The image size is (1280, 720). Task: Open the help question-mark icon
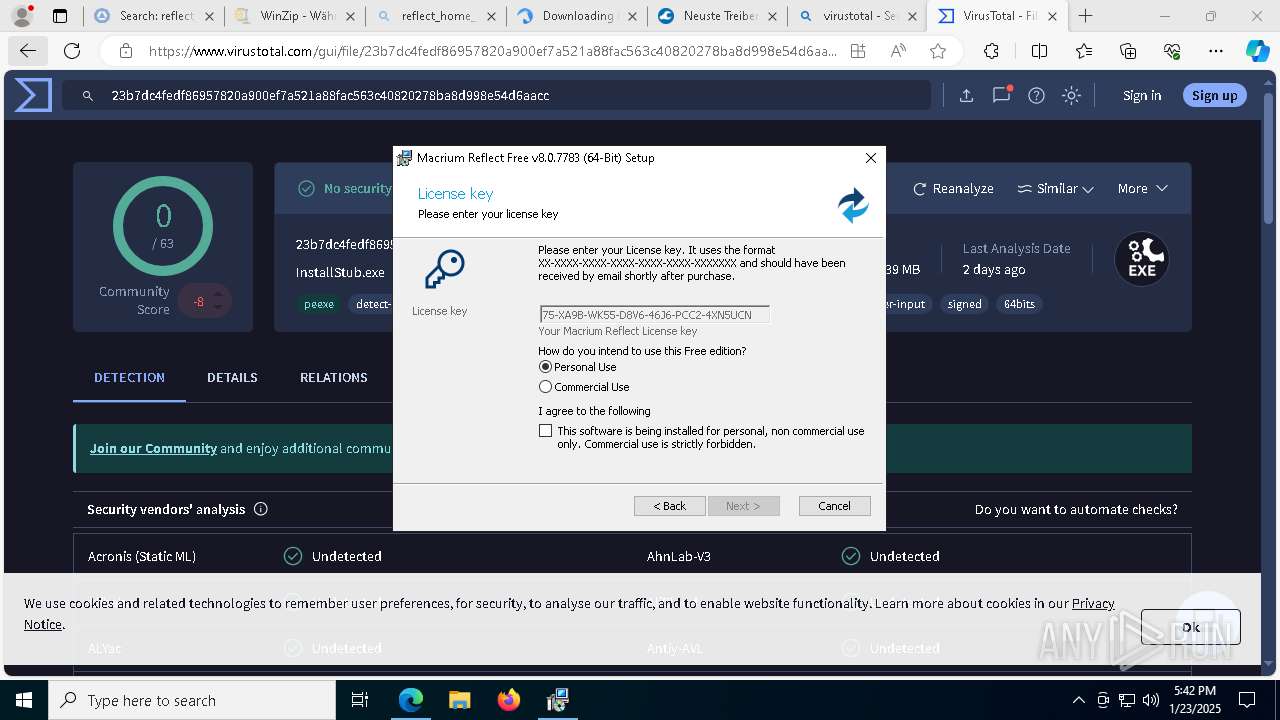pyautogui.click(x=1036, y=95)
